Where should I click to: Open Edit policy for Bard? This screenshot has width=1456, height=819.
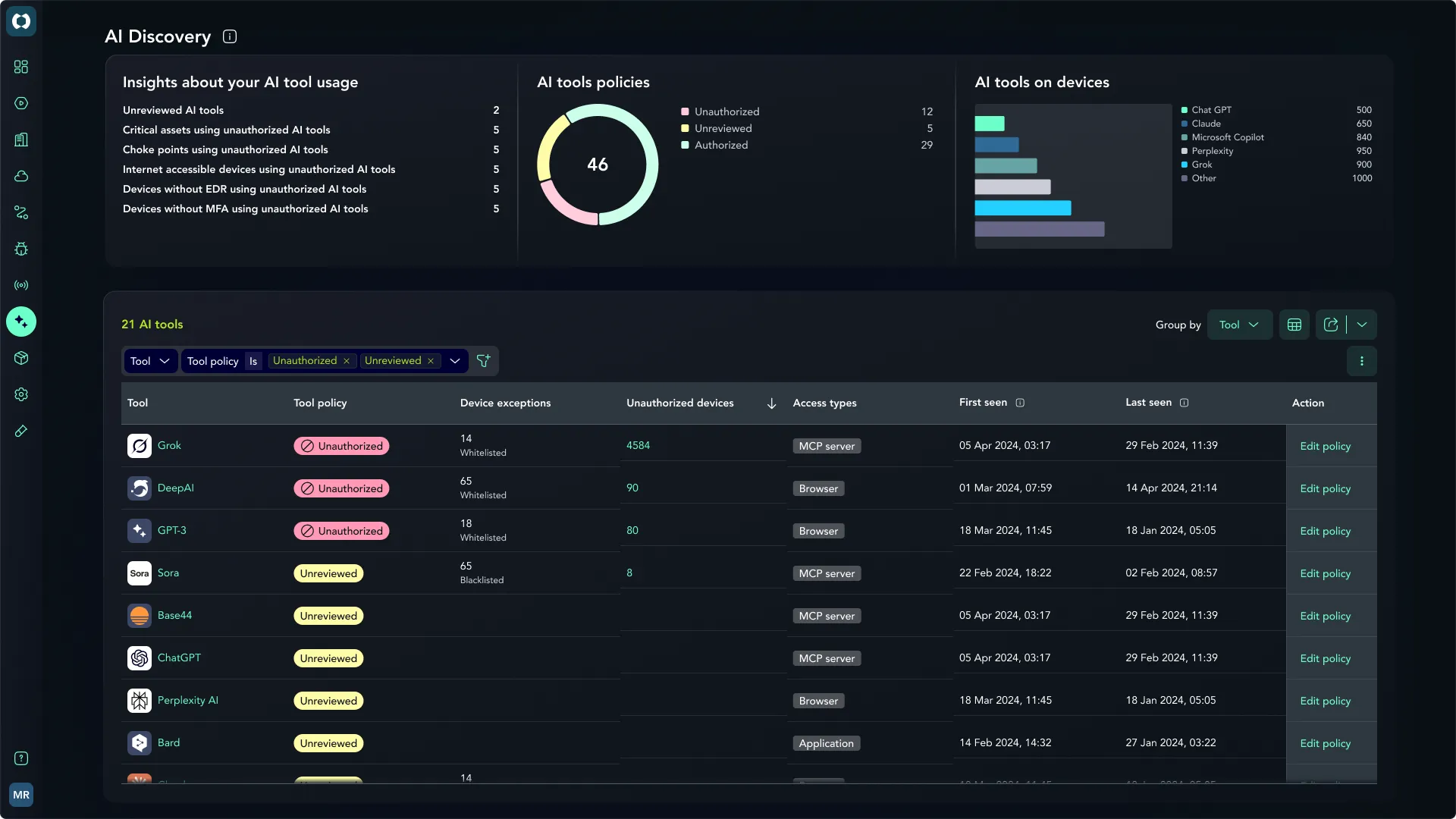(x=1325, y=743)
